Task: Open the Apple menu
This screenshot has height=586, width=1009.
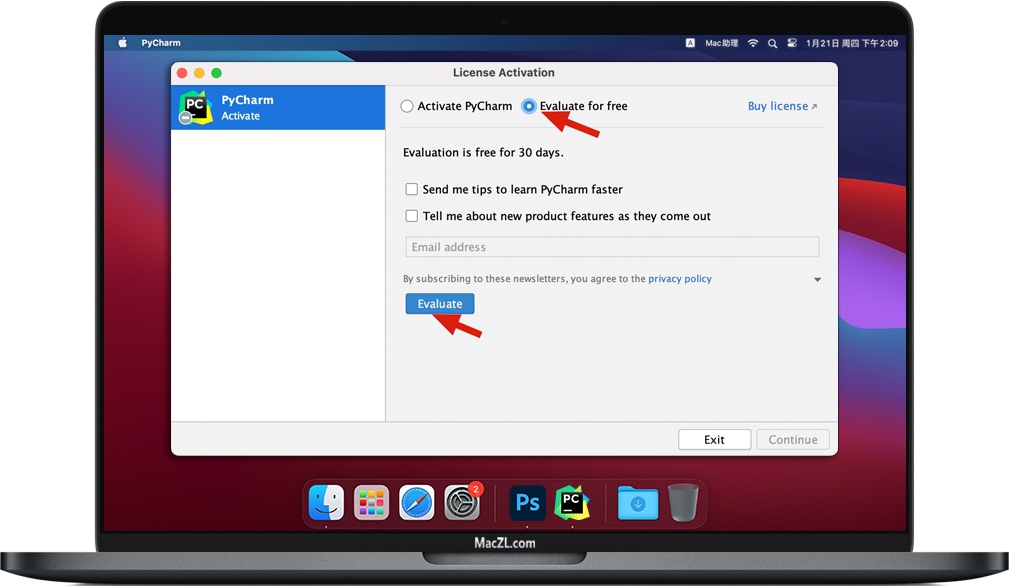Action: pyautogui.click(x=123, y=42)
